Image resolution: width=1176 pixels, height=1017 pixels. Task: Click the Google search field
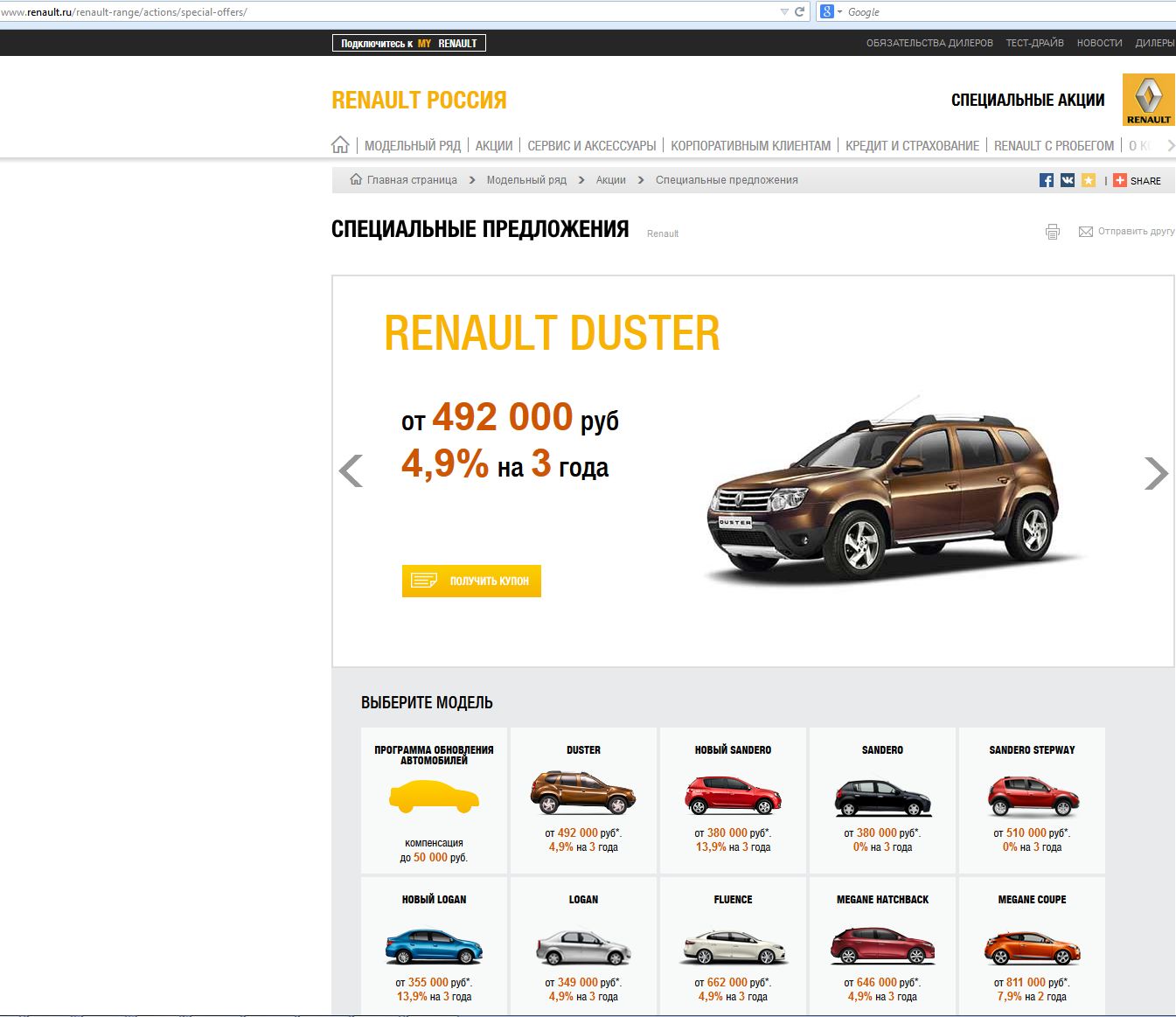click(x=1006, y=12)
